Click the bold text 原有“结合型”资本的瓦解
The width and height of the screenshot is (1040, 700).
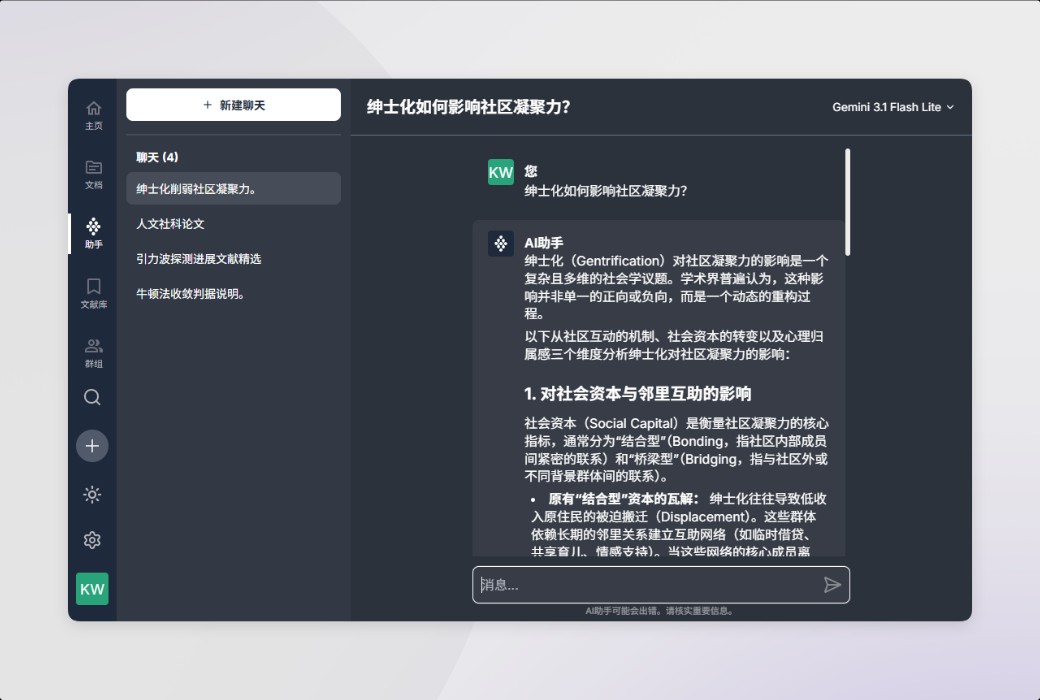(x=623, y=499)
